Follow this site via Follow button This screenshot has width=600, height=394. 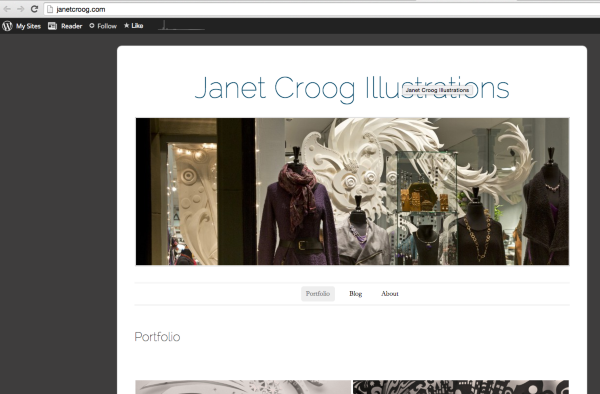coord(103,26)
